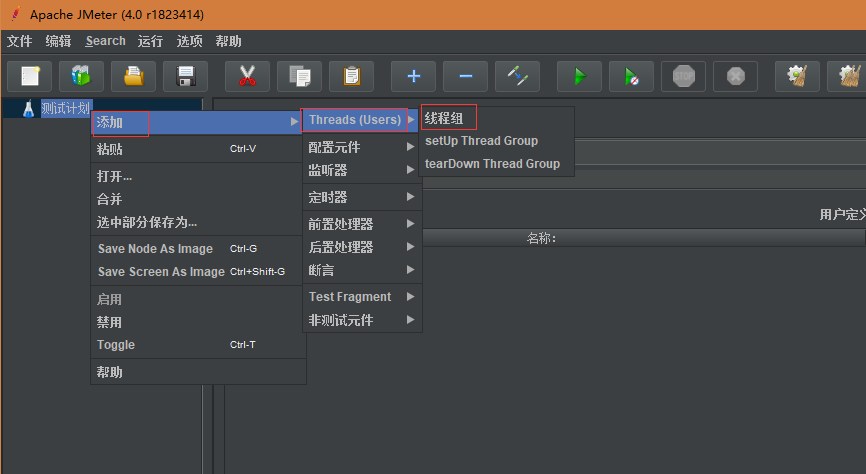Image resolution: width=866 pixels, height=474 pixels.
Task: Click the Copy toolbar icon
Action: click(299, 76)
